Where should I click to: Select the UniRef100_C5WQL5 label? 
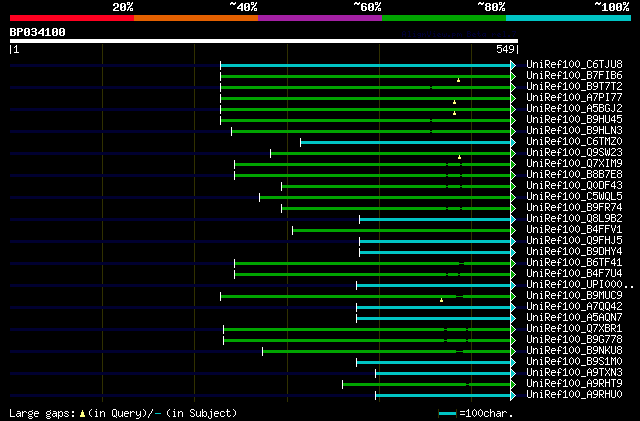(574, 197)
